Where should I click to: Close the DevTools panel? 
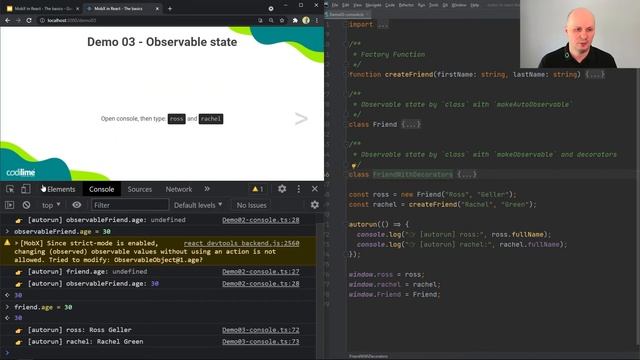coord(315,189)
